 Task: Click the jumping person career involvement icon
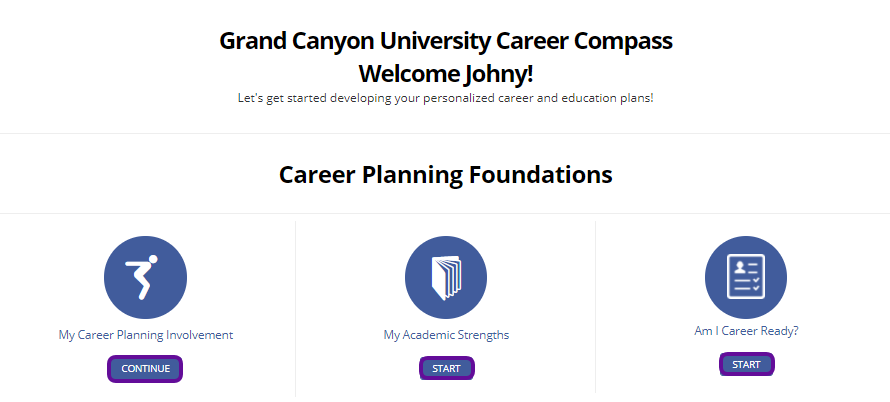tap(145, 277)
